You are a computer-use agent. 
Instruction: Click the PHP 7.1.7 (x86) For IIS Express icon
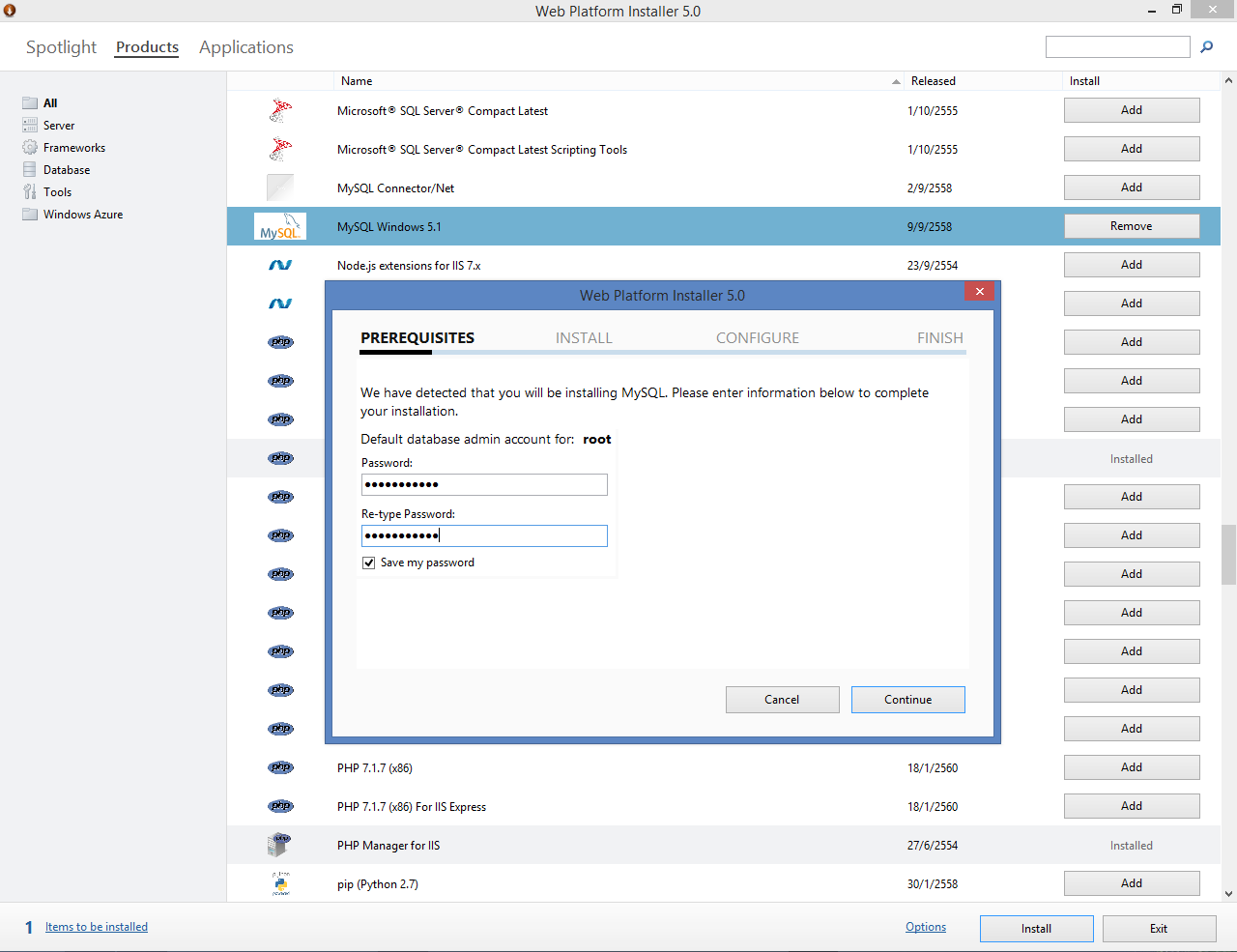(x=280, y=806)
